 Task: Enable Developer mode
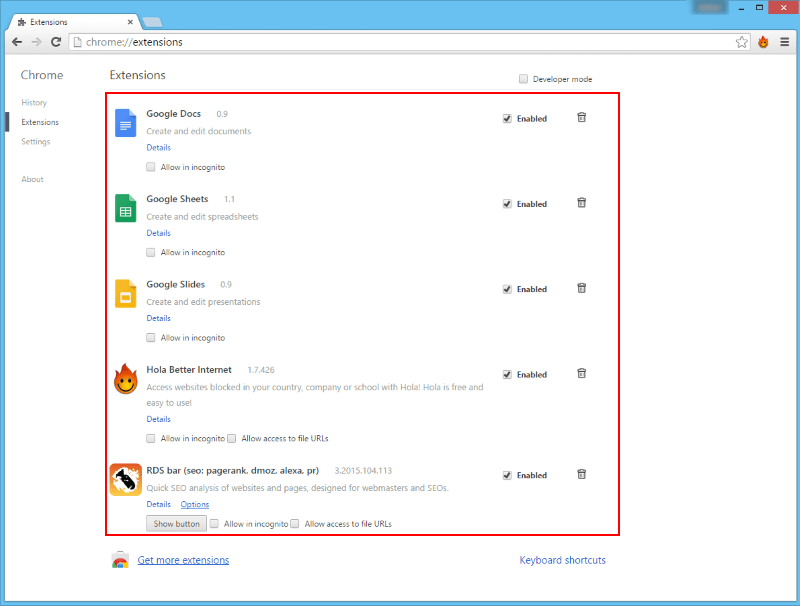coord(522,78)
